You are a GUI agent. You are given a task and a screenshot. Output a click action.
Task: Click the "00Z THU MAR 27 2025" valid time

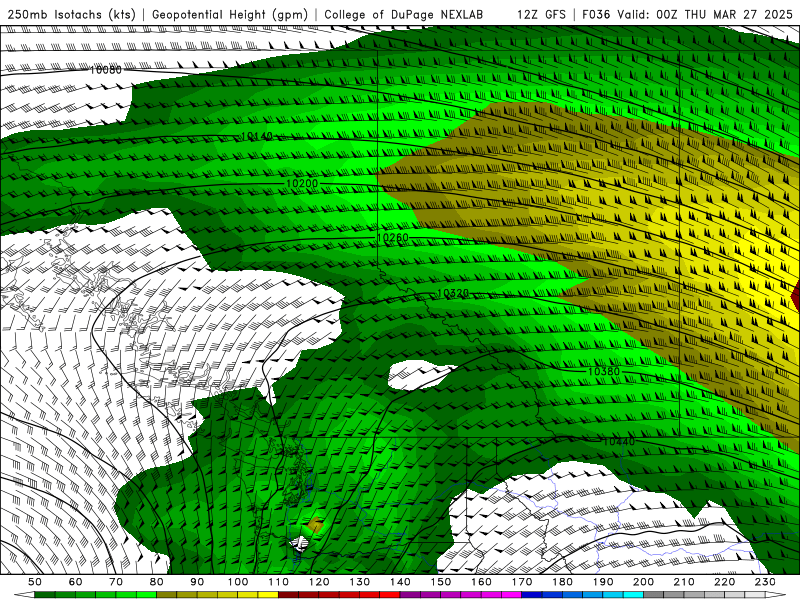pos(724,15)
